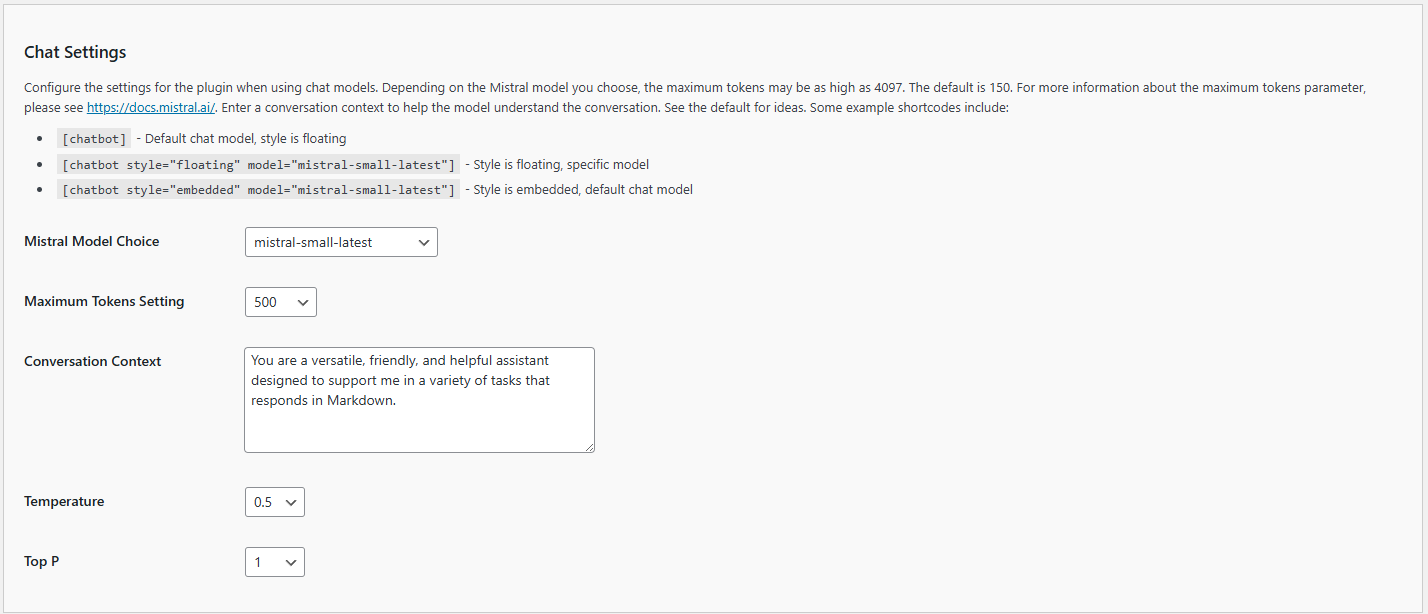1428x614 pixels.
Task: Click the Mistral Model Choice dropdown chevron
Action: pyautogui.click(x=424, y=242)
